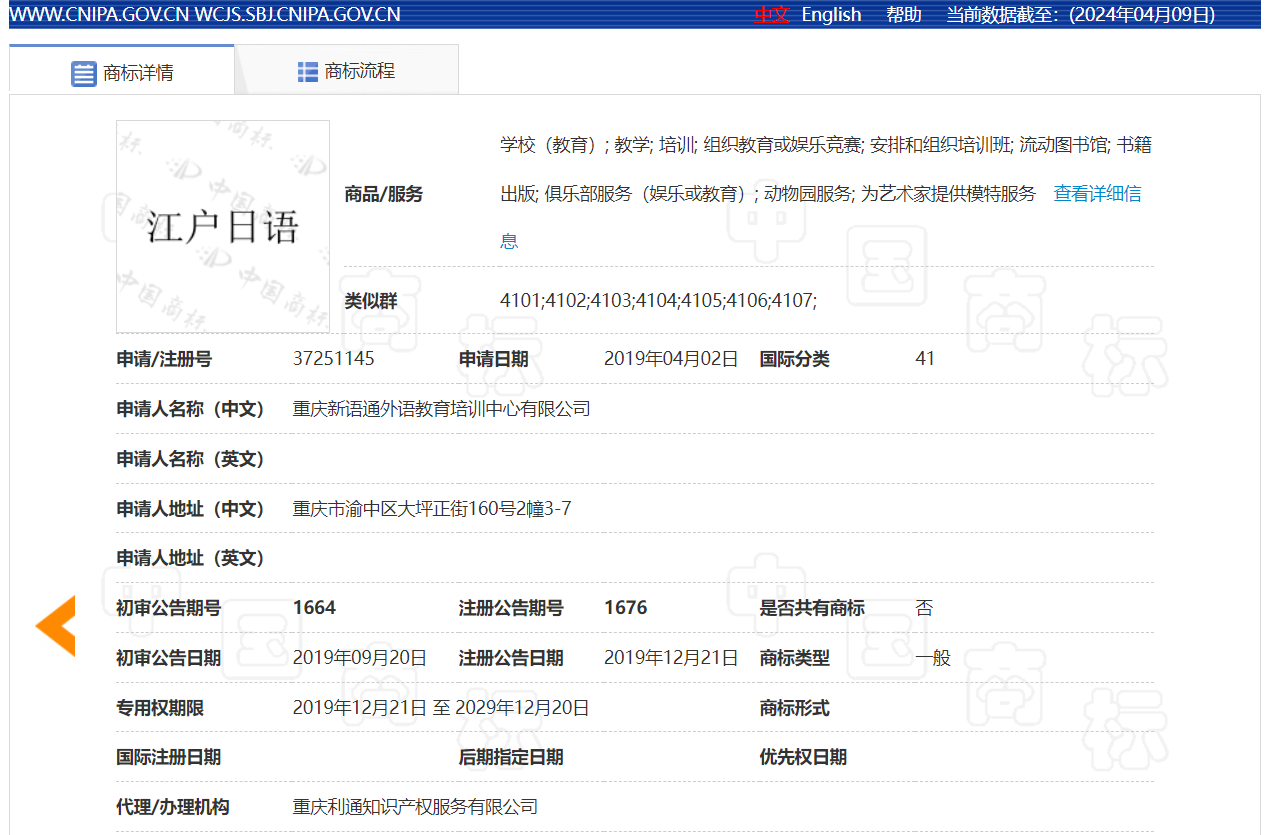Click the 商标形式 label

pos(795,708)
